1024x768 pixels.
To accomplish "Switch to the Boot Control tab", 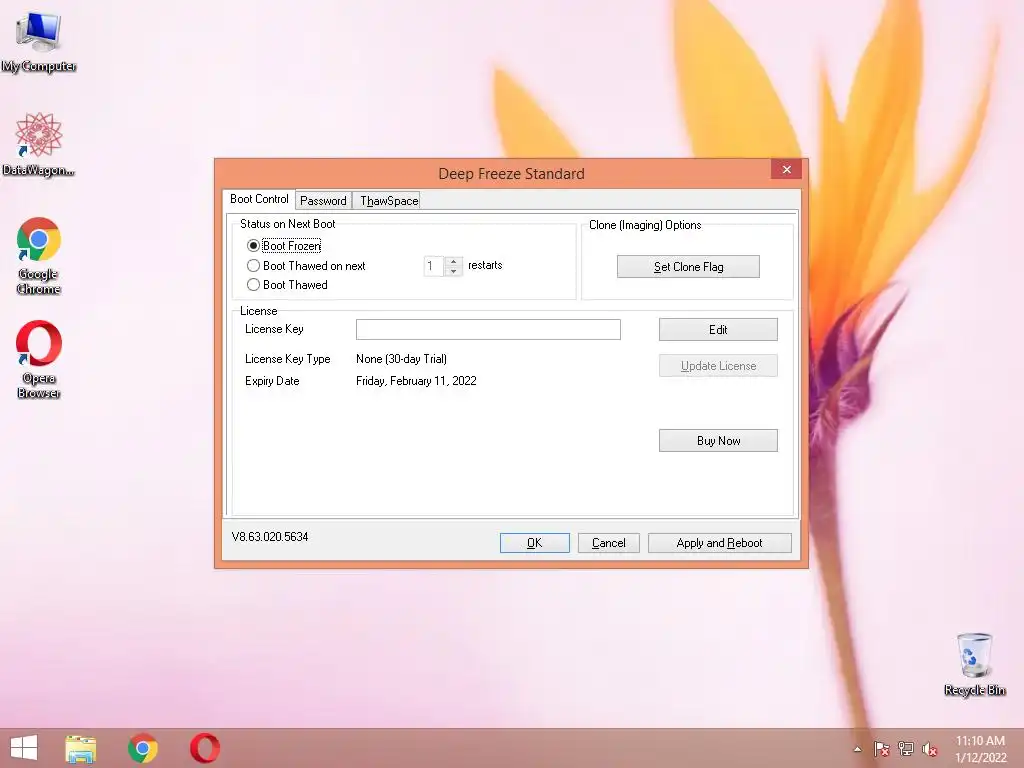I will pyautogui.click(x=259, y=199).
